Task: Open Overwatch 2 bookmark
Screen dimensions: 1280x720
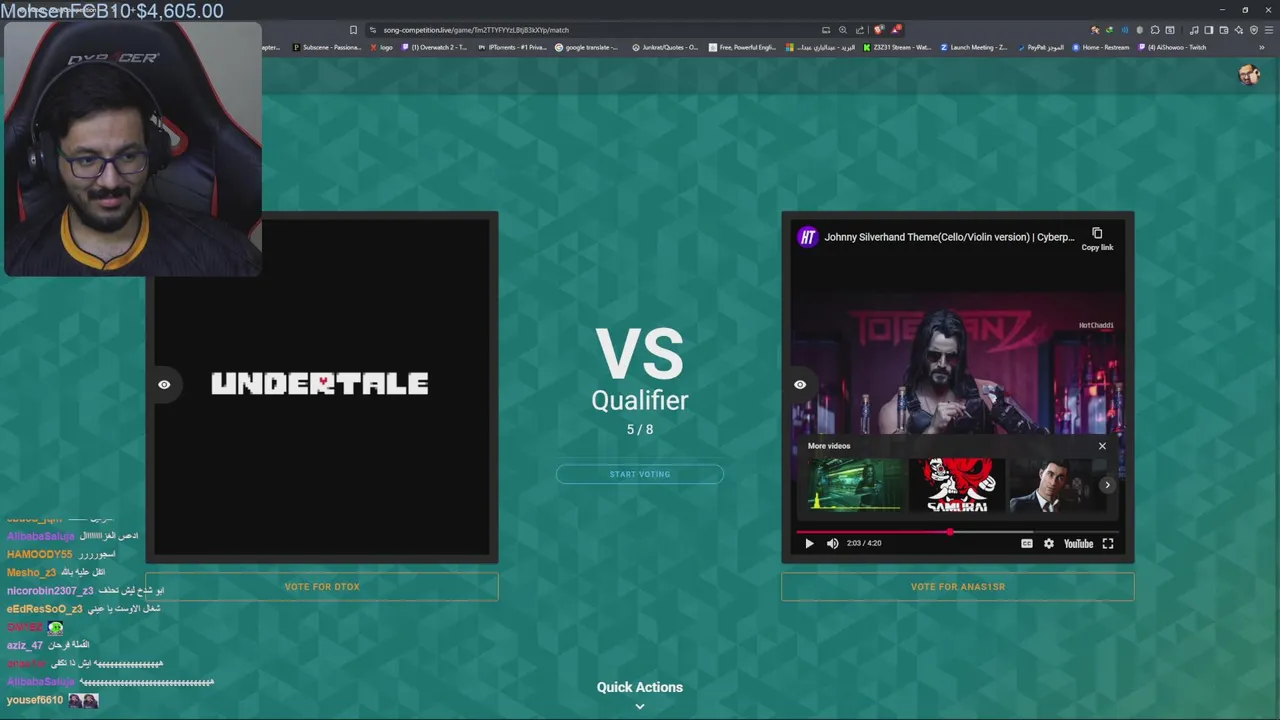Action: [x=434, y=47]
